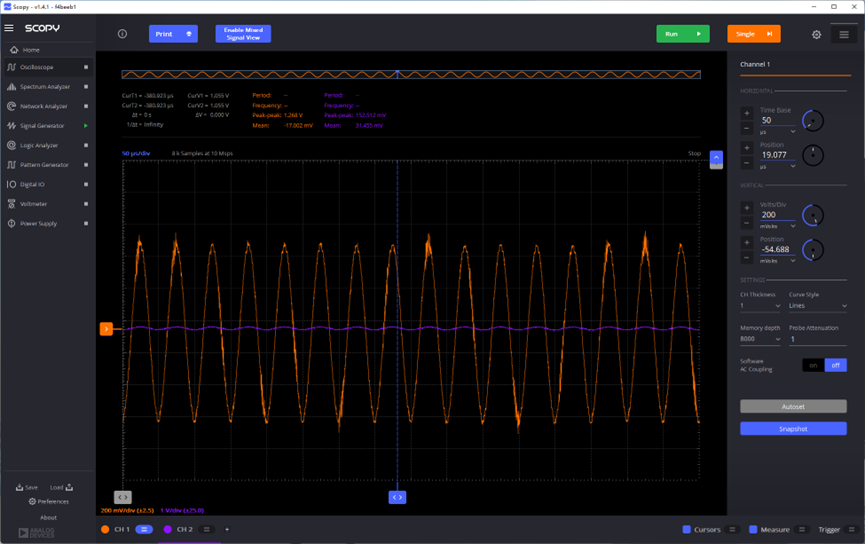Open the general settings gear

(816, 34)
